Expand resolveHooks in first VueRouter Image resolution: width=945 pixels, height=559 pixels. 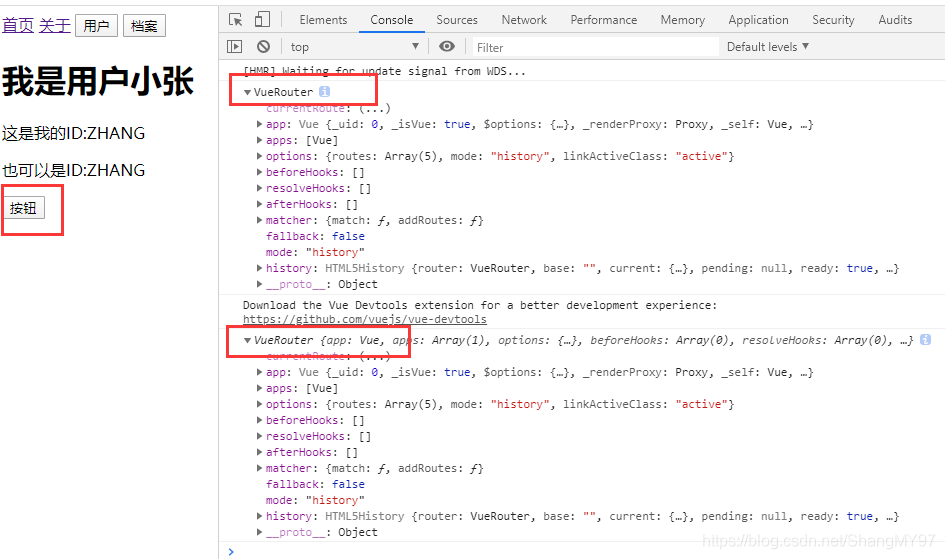259,188
